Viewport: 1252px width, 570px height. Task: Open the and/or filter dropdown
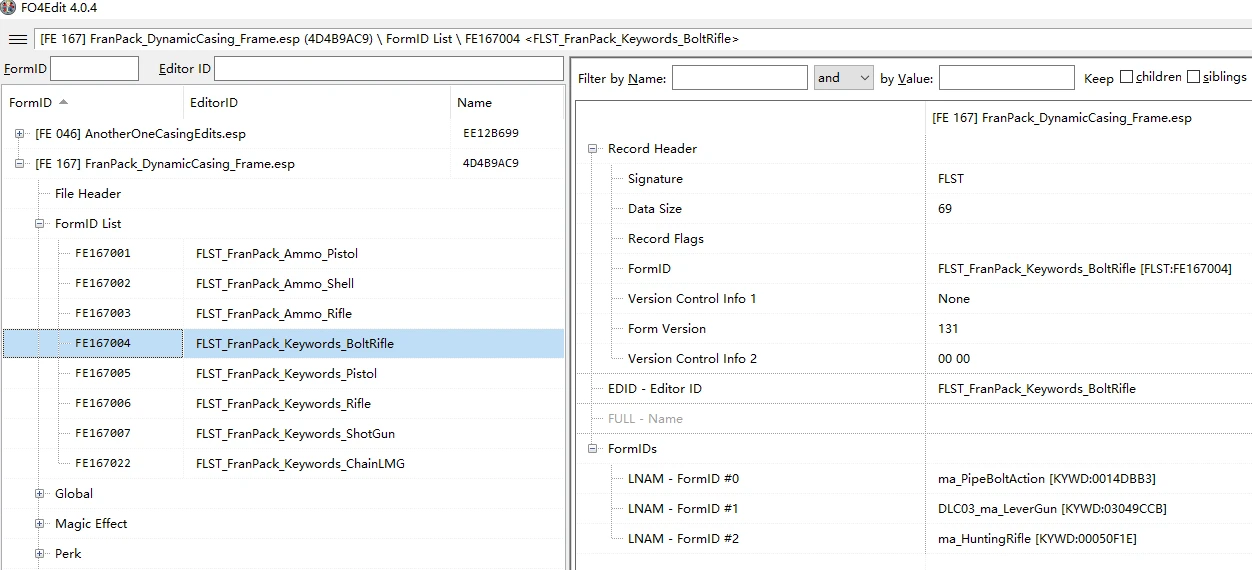(844, 78)
